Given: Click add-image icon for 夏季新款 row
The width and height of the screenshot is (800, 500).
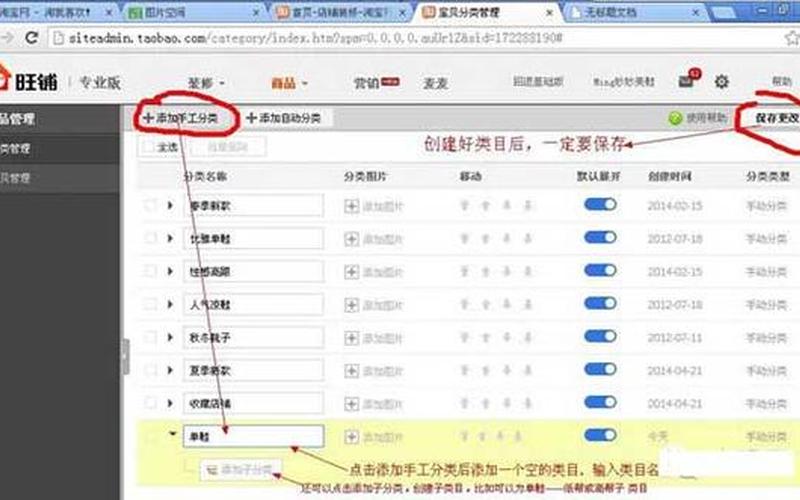Looking at the screenshot, I should click(x=351, y=371).
